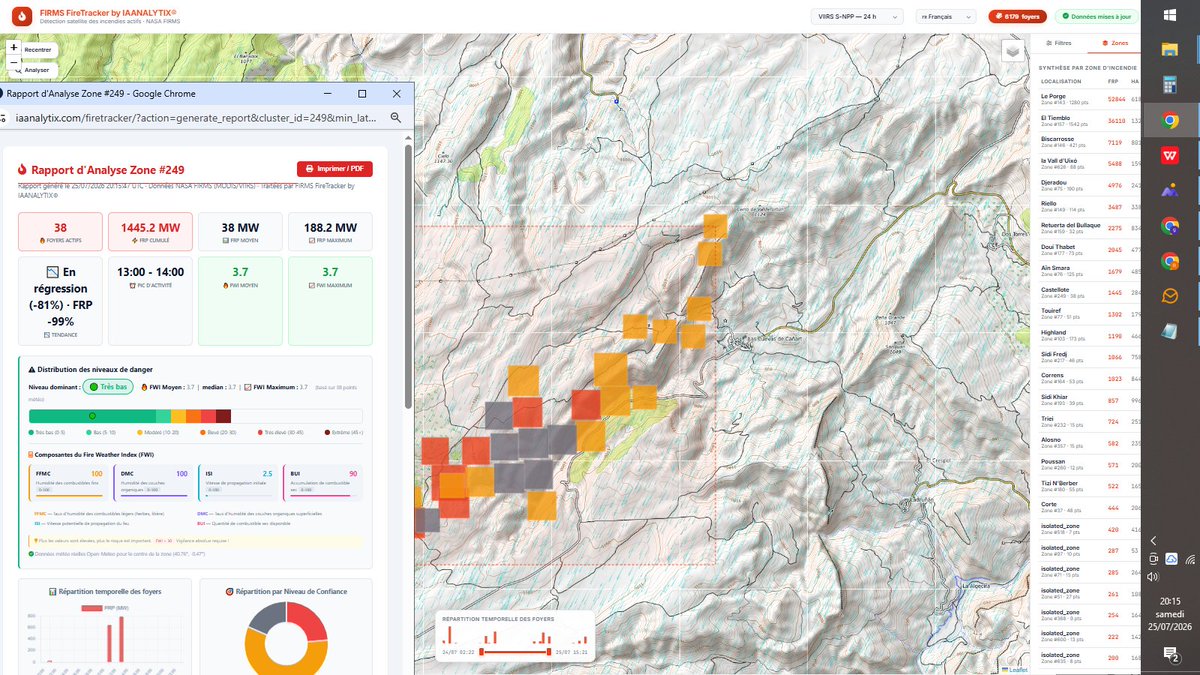Click the Analyser map button
The image size is (1200, 675).
pyautogui.click(x=37, y=70)
